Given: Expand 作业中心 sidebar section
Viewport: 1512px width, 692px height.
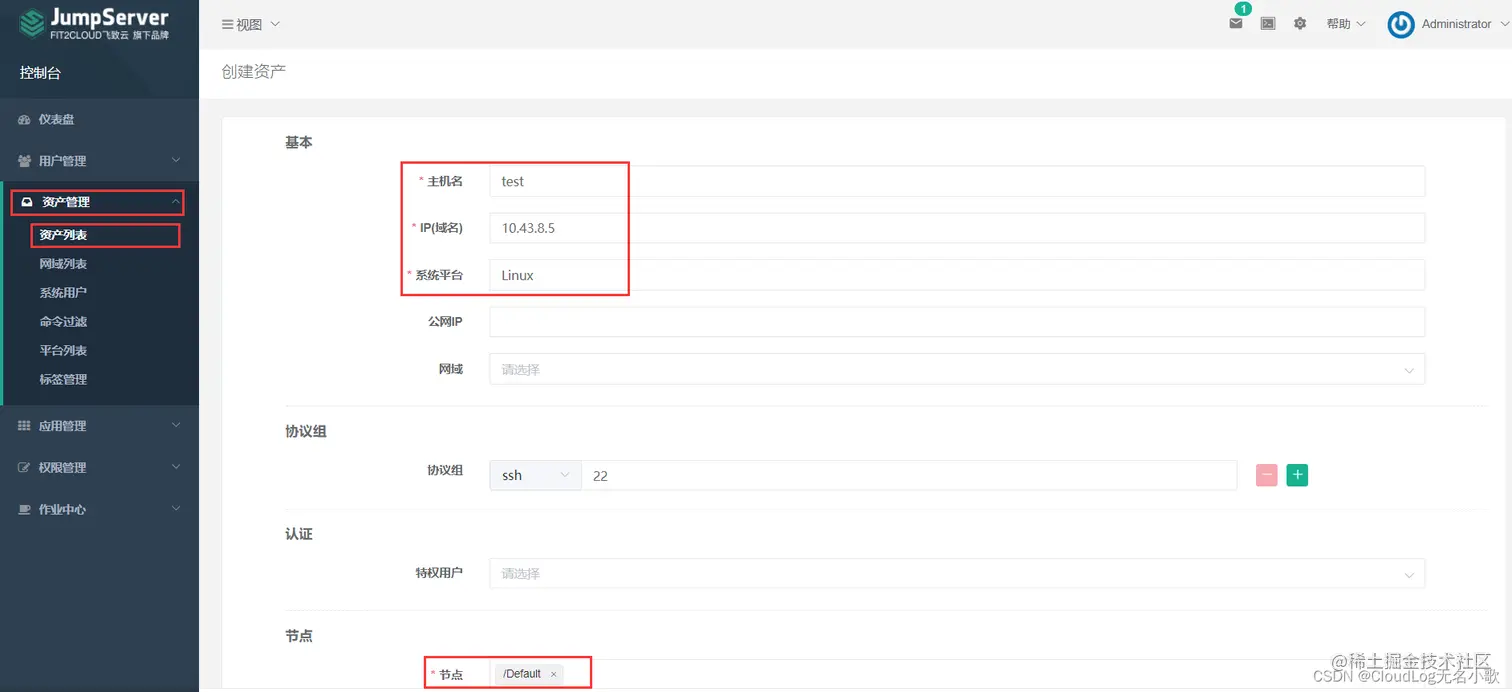Looking at the screenshot, I should [x=100, y=510].
